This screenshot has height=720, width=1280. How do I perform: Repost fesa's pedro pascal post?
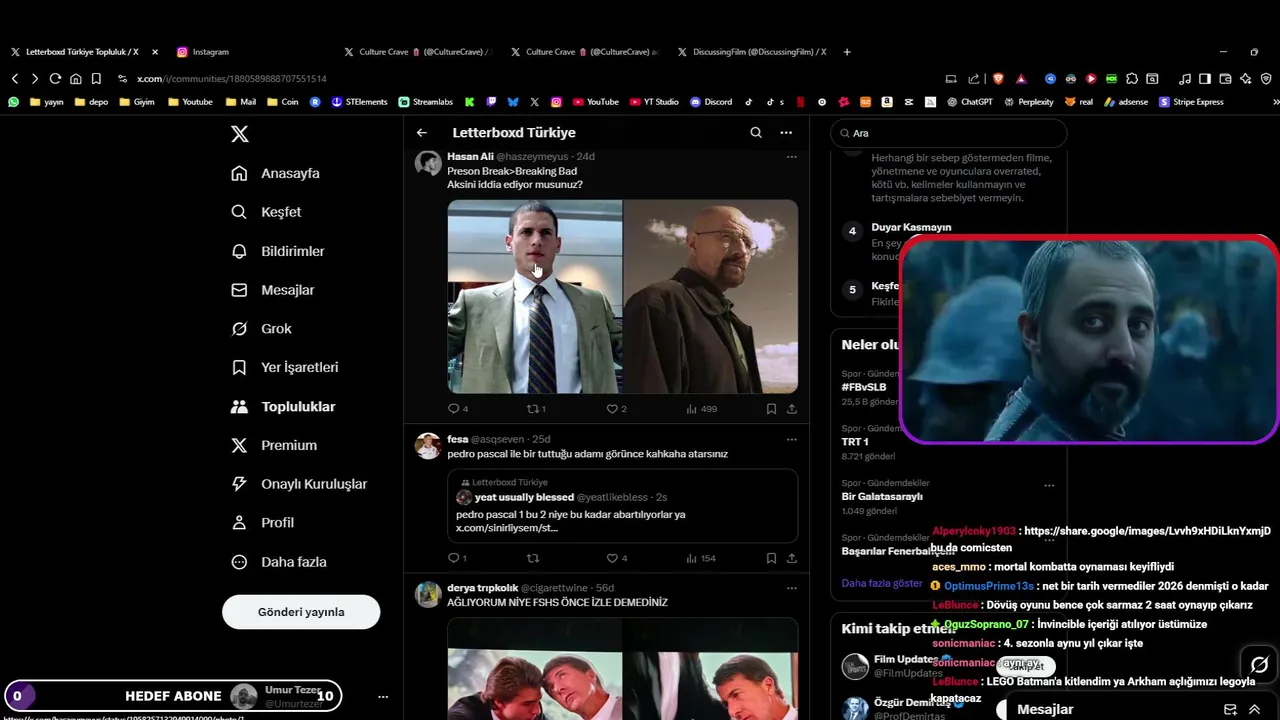coord(533,558)
